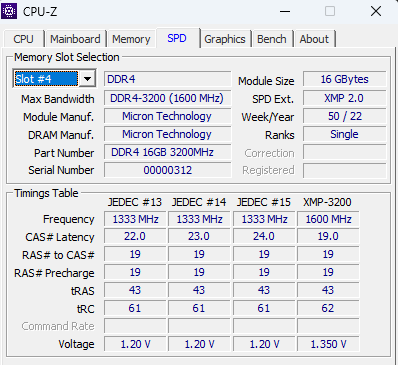Click the XMP-3200 tRC value 62
398x365 pixels.
328,308
